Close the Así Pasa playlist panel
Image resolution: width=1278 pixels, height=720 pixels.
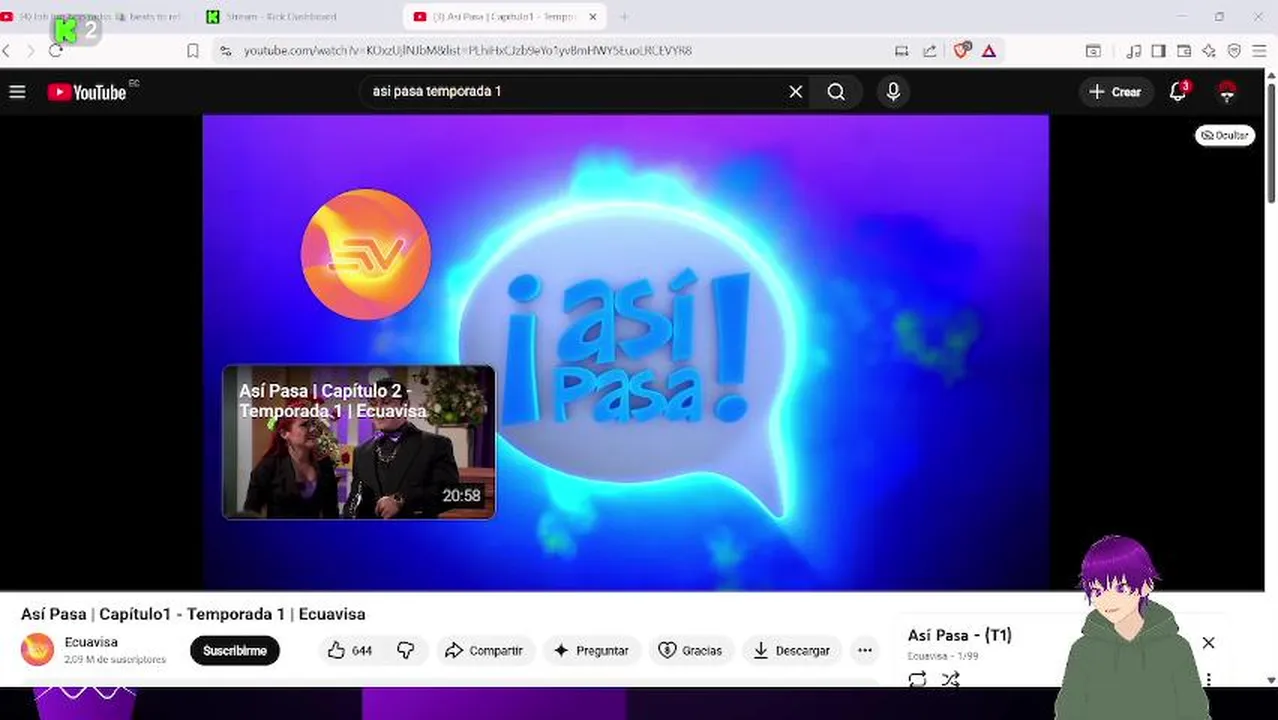click(1208, 643)
